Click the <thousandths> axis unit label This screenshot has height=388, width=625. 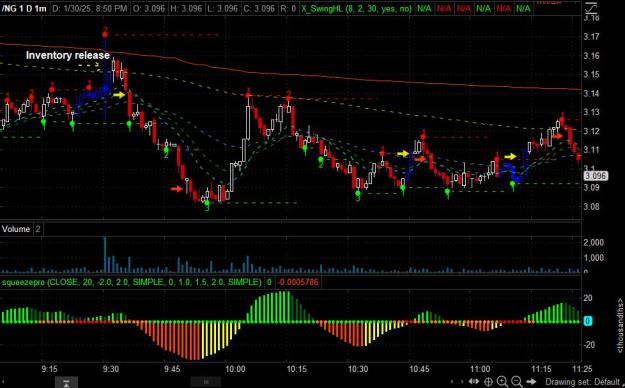620,325
